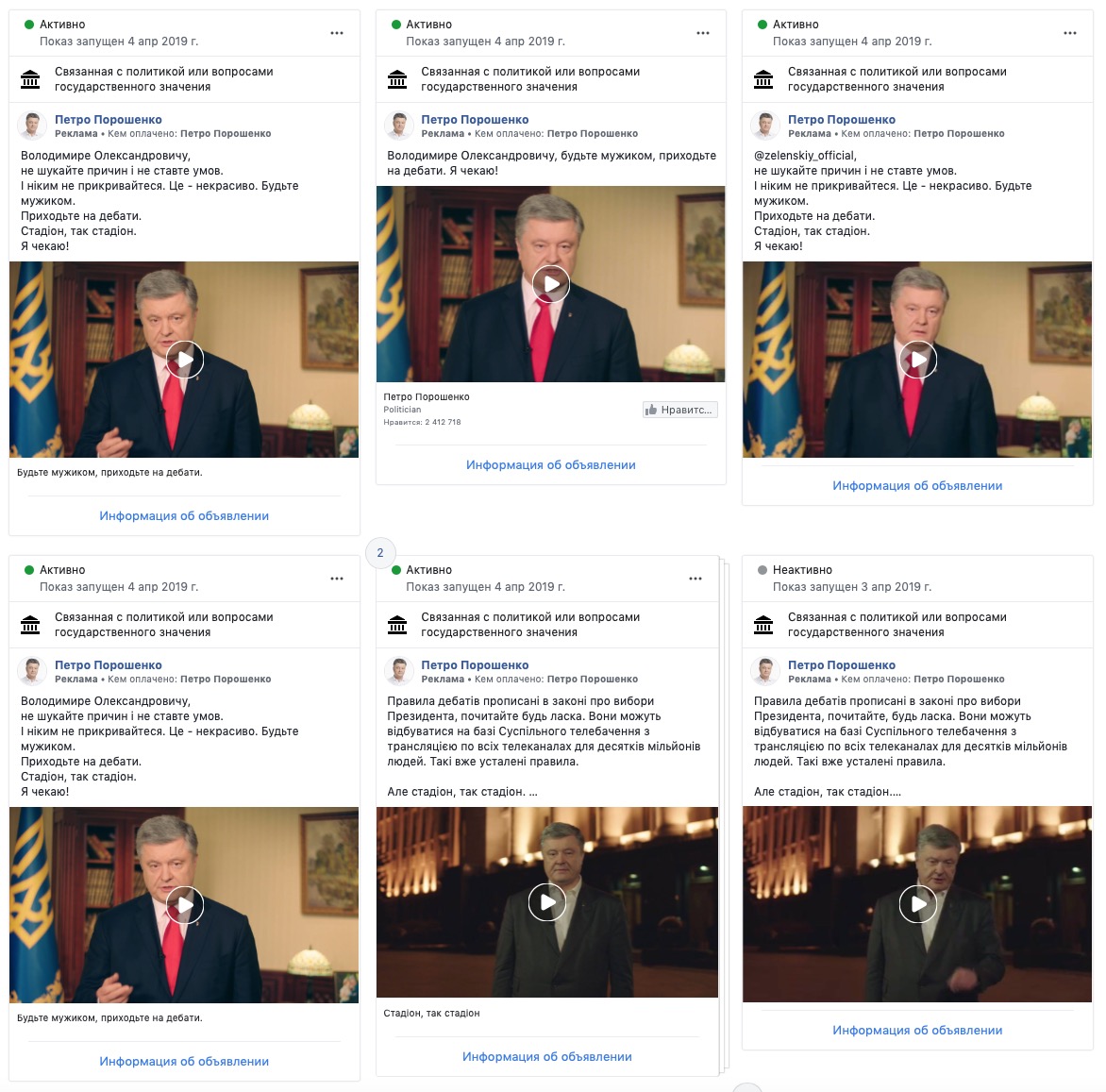The height and width of the screenshot is (1092, 1106).
Task: Click the politics institution icon in top-middle ad
Action: click(x=397, y=79)
